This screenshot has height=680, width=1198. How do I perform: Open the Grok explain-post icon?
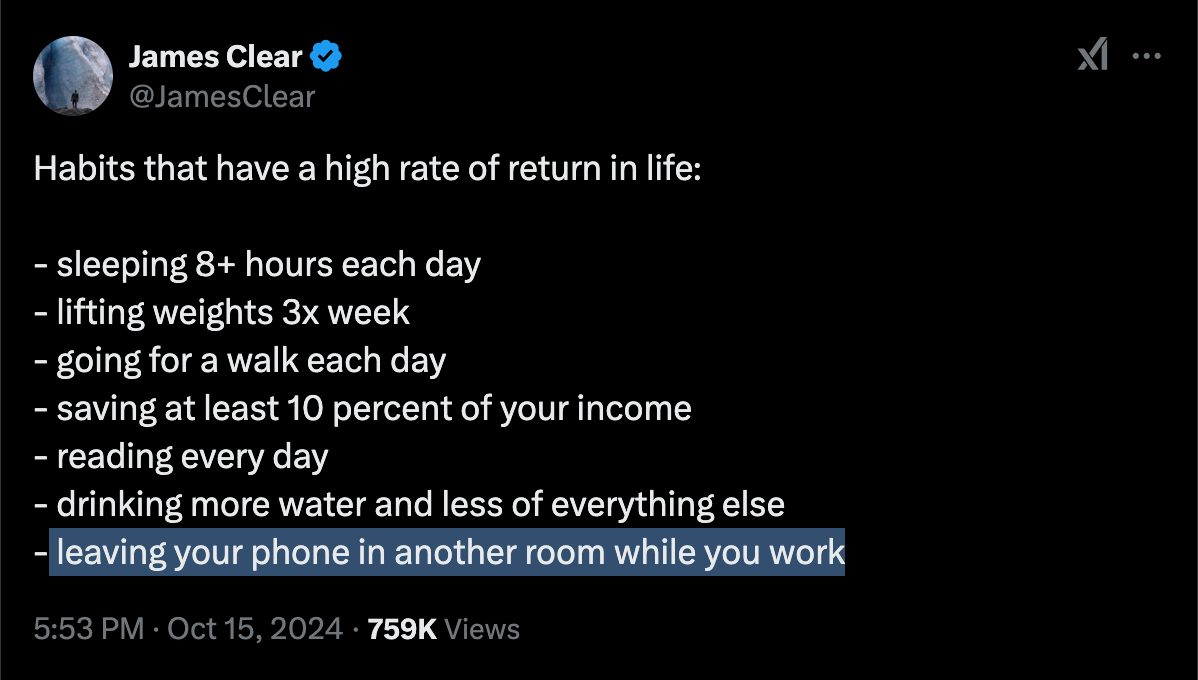1093,56
